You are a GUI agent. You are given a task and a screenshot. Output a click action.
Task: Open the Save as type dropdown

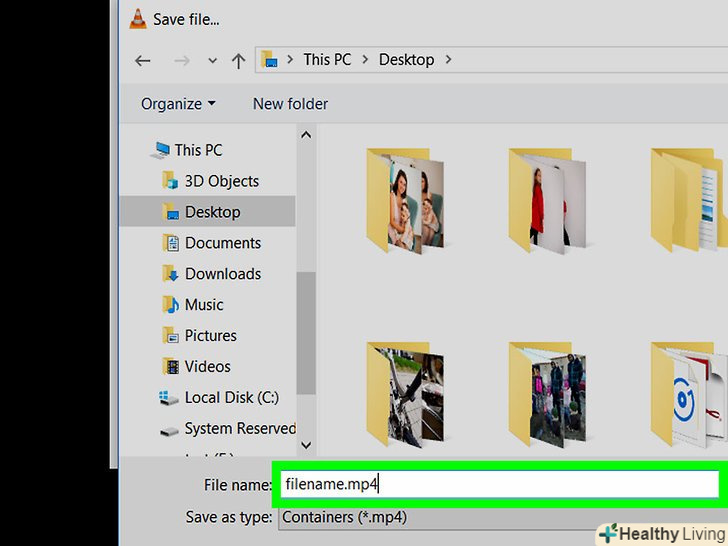tap(503, 517)
